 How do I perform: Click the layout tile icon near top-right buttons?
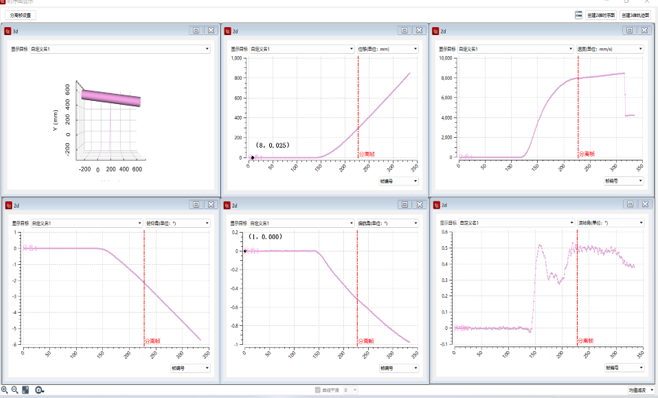point(579,15)
